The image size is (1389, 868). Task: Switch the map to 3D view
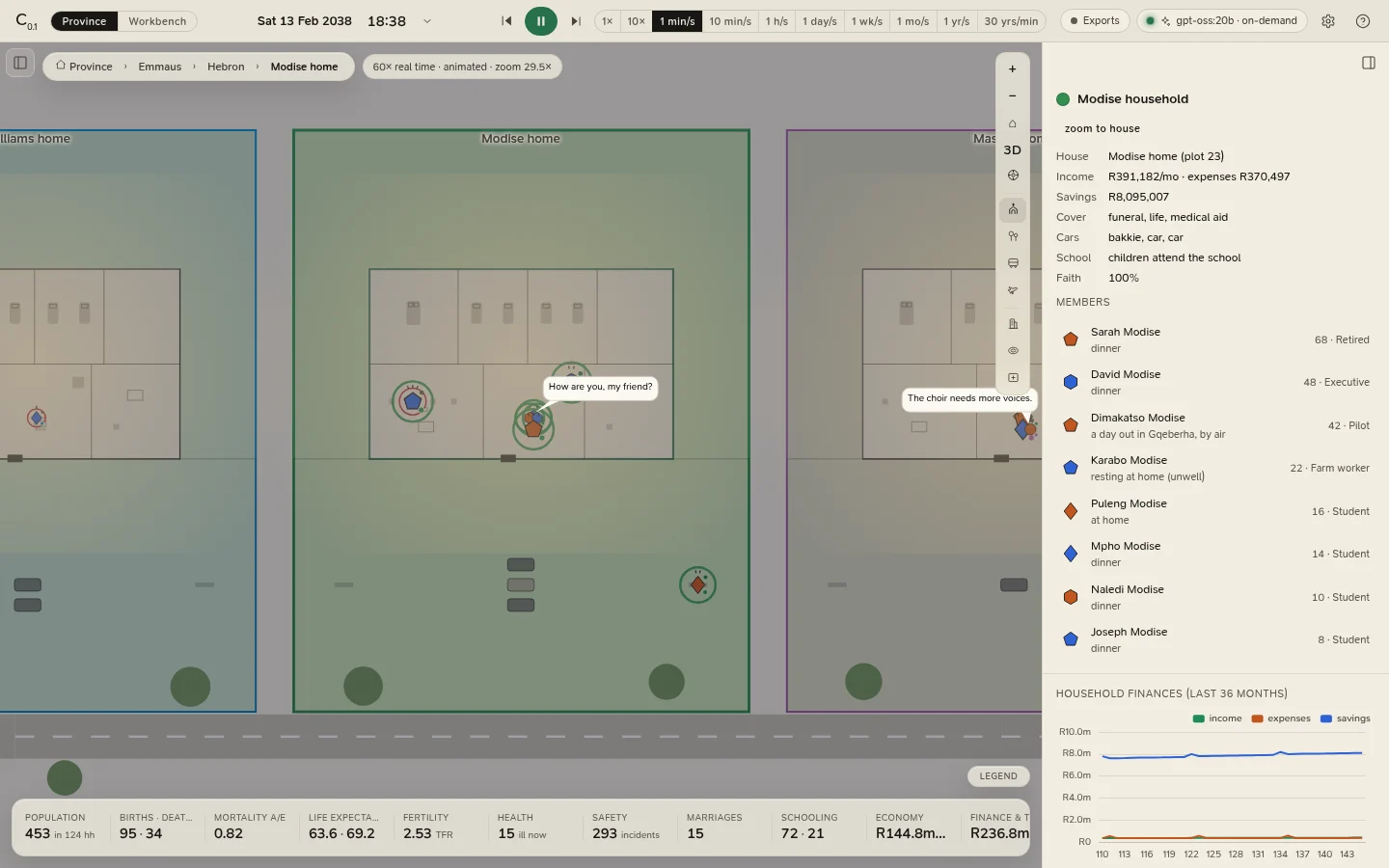(1012, 149)
